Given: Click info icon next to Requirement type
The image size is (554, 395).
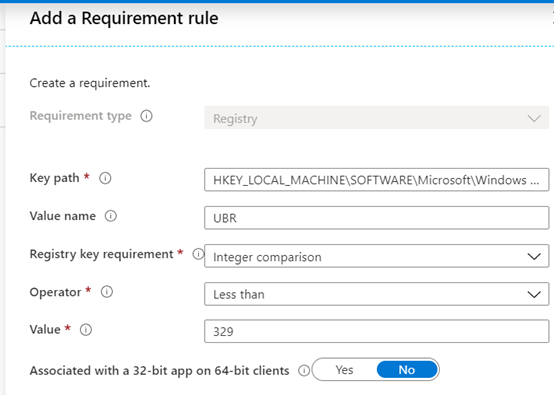Looking at the screenshot, I should click(x=146, y=116).
